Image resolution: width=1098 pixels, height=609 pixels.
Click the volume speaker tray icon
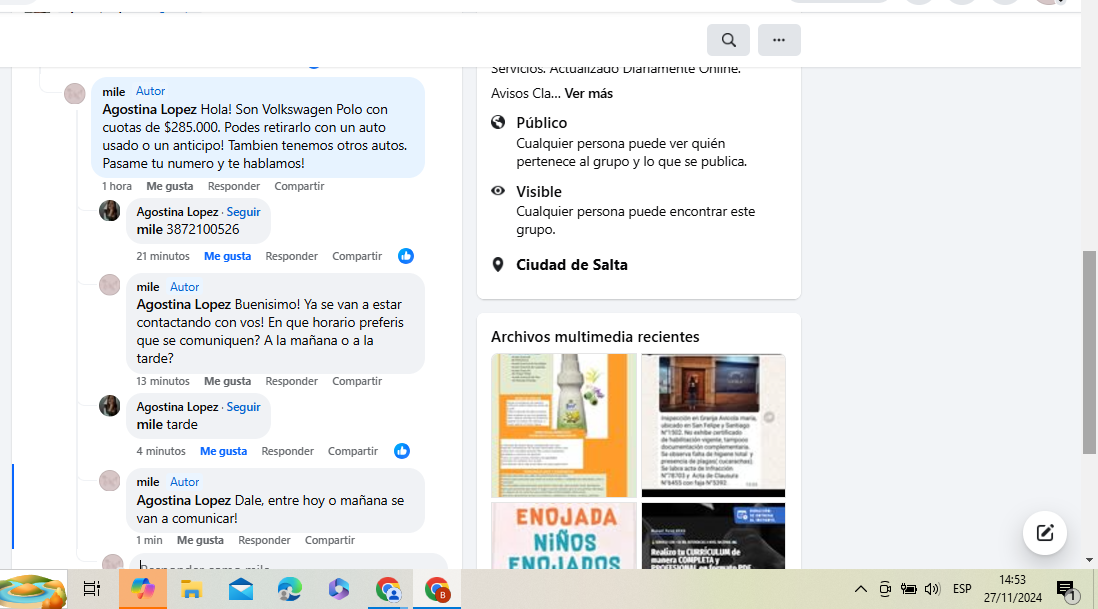(x=932, y=589)
